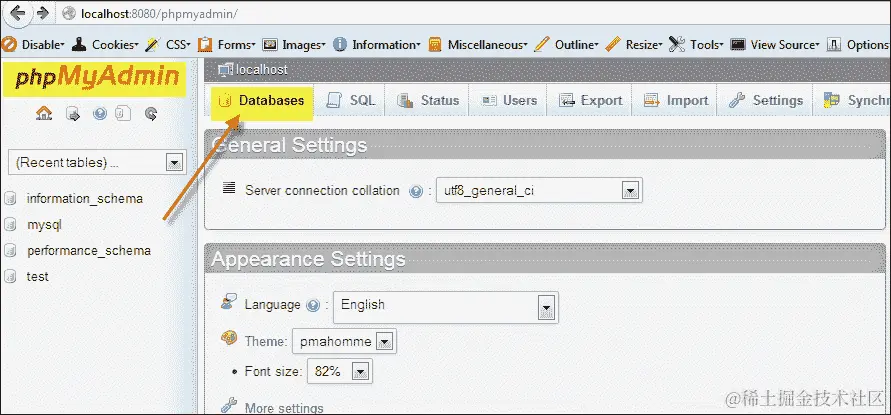Viewport: 891px width, 415px height.
Task: Open the Outline toolbar menu
Action: click(567, 44)
